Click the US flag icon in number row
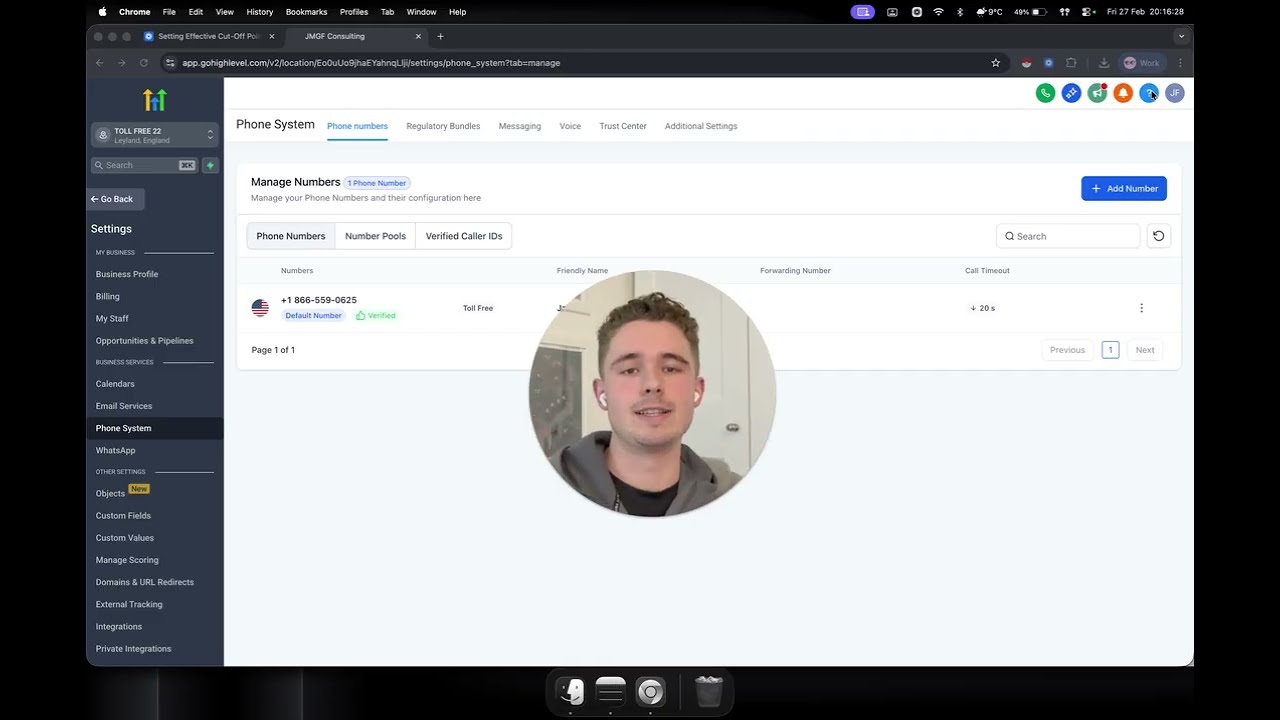This screenshot has width=1280, height=720. pos(260,308)
